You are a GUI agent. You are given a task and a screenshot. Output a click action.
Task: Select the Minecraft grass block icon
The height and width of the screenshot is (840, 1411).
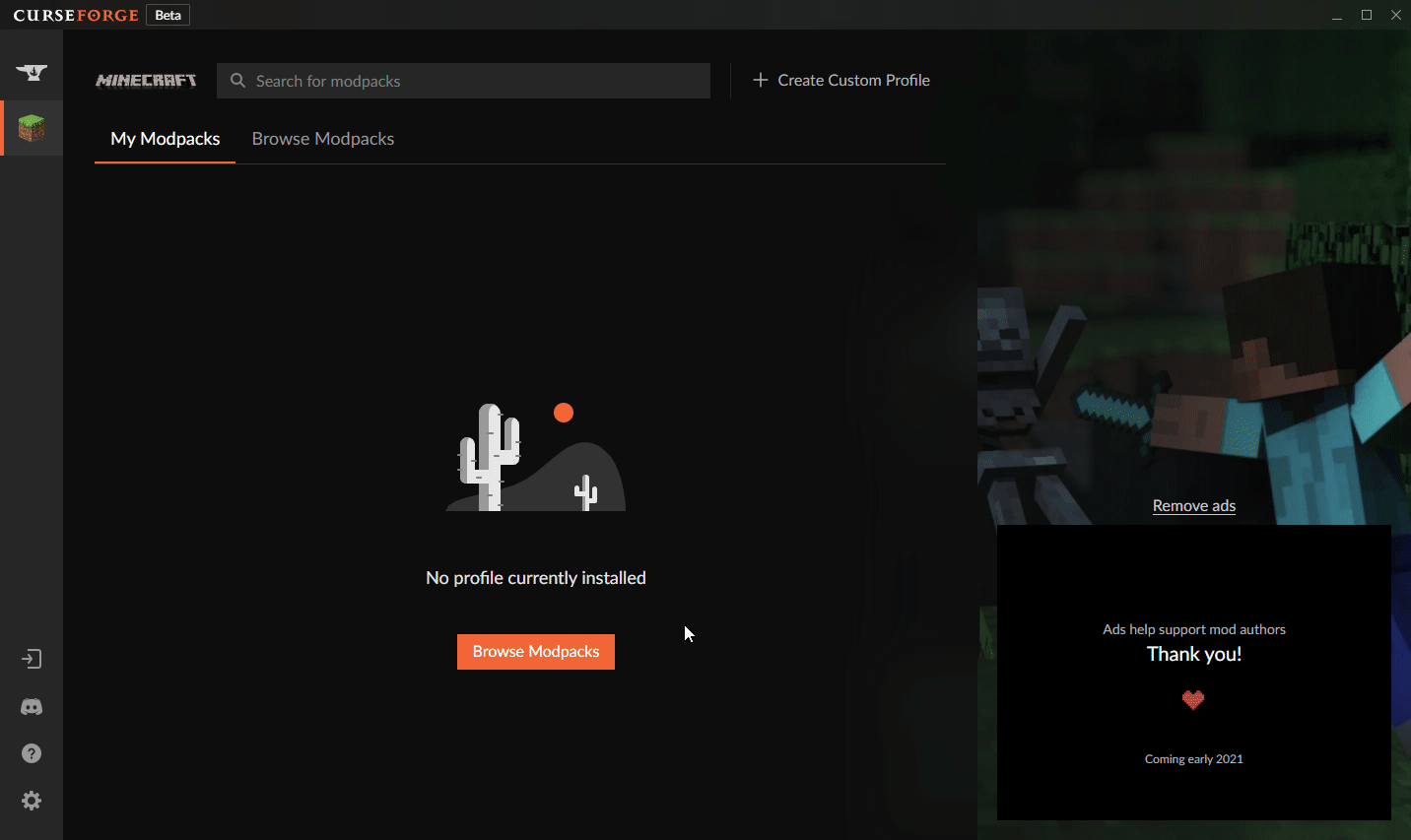(x=32, y=128)
